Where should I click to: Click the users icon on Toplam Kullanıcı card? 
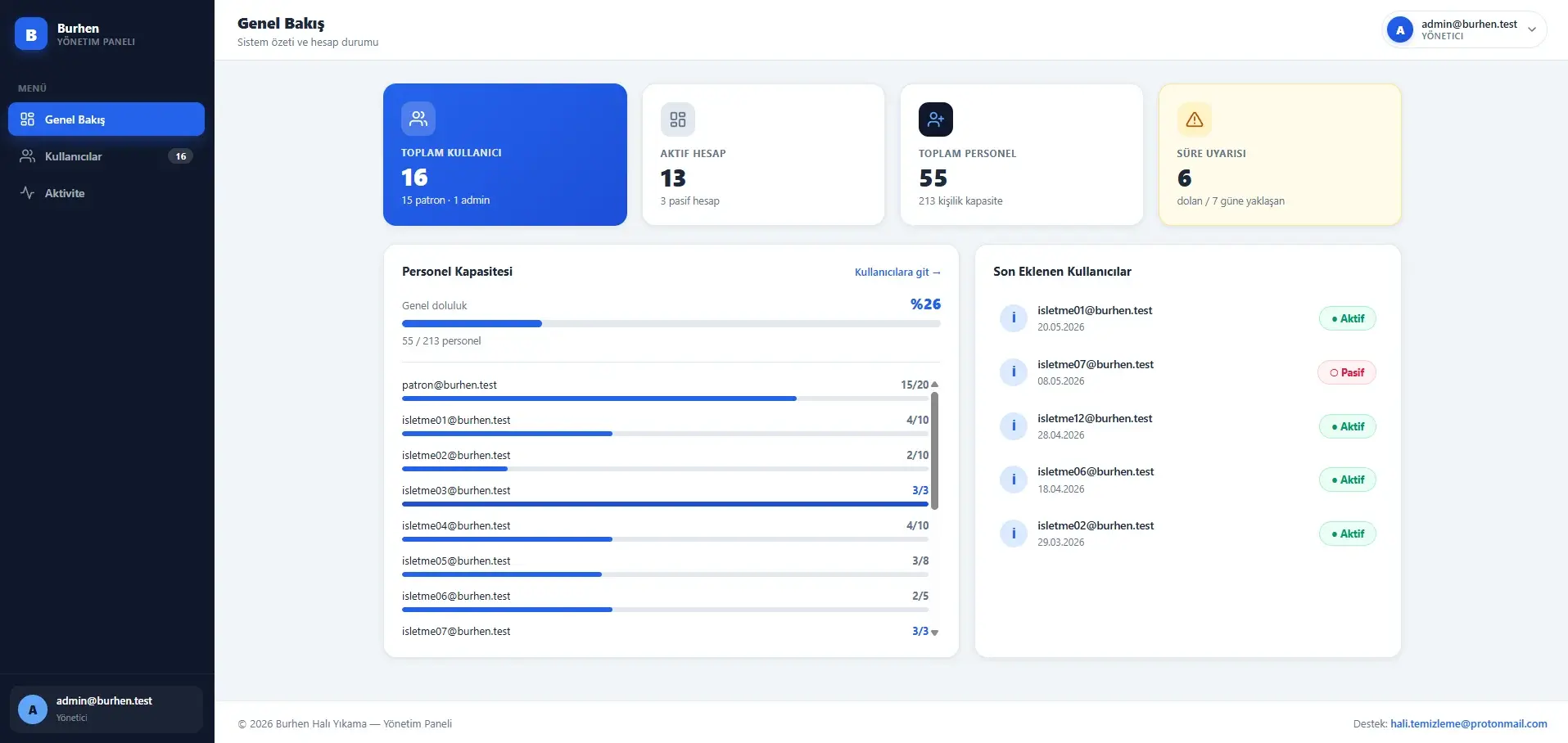coord(418,119)
